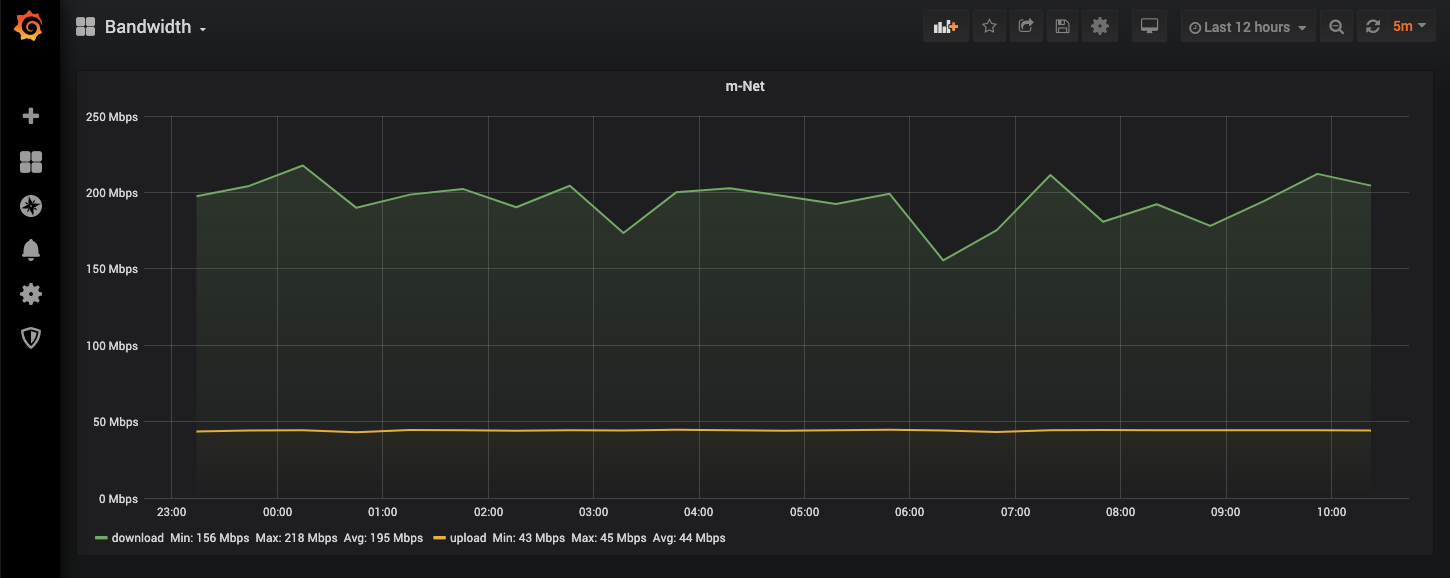Click the 10:00 x-axis time label
Image resolution: width=1450 pixels, height=578 pixels.
(1331, 512)
